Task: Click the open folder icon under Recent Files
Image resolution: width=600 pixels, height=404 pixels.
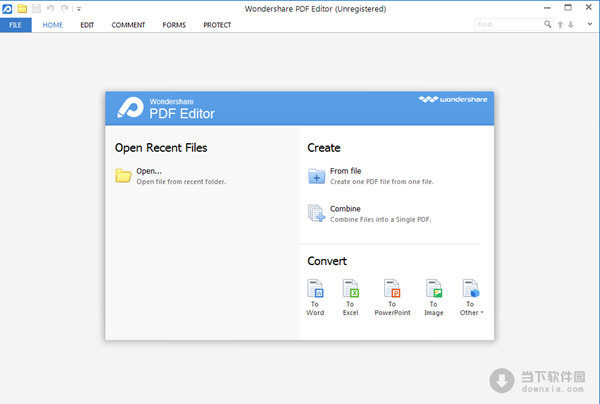Action: (123, 176)
